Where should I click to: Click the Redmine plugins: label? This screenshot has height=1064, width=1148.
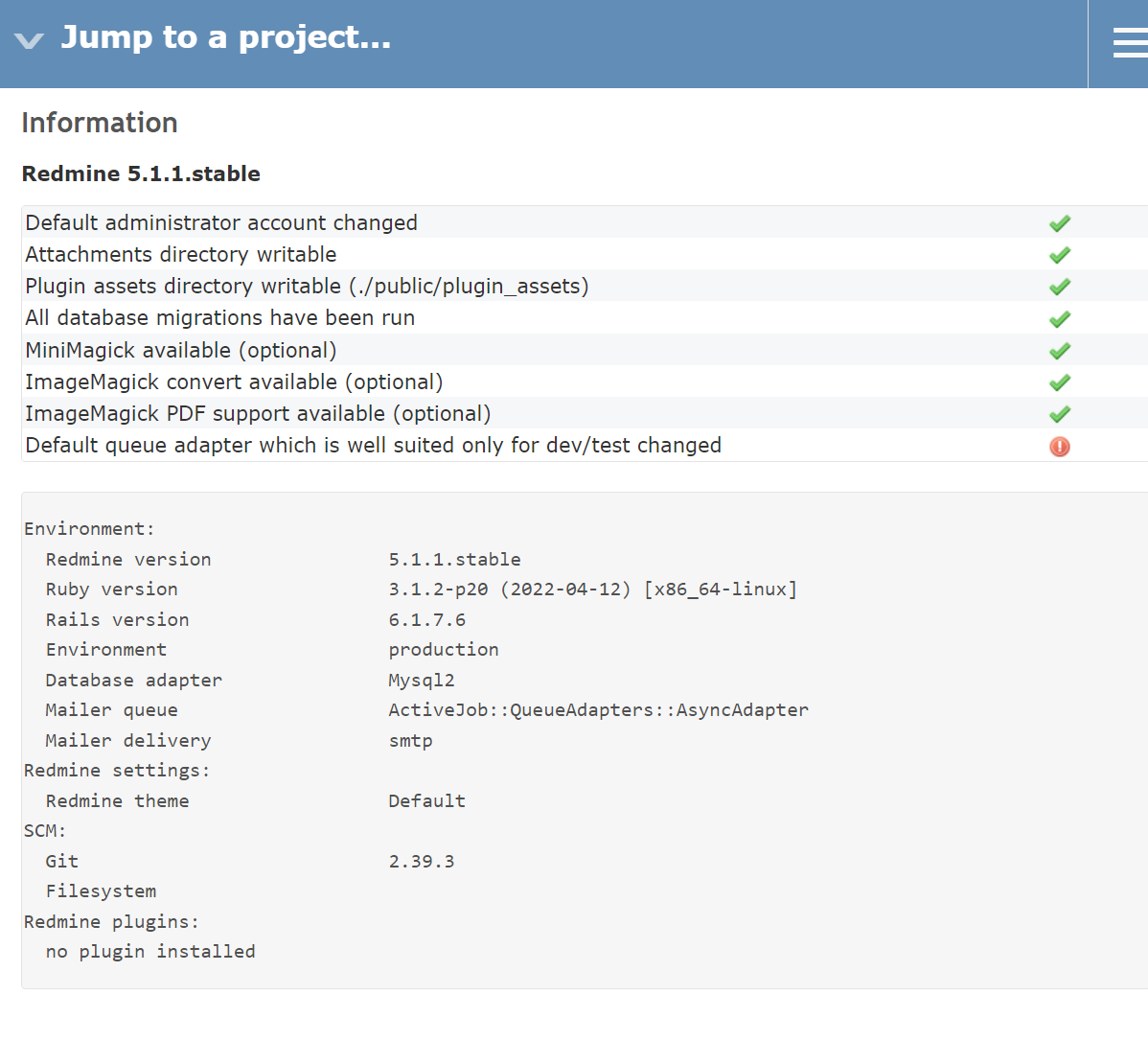(111, 922)
